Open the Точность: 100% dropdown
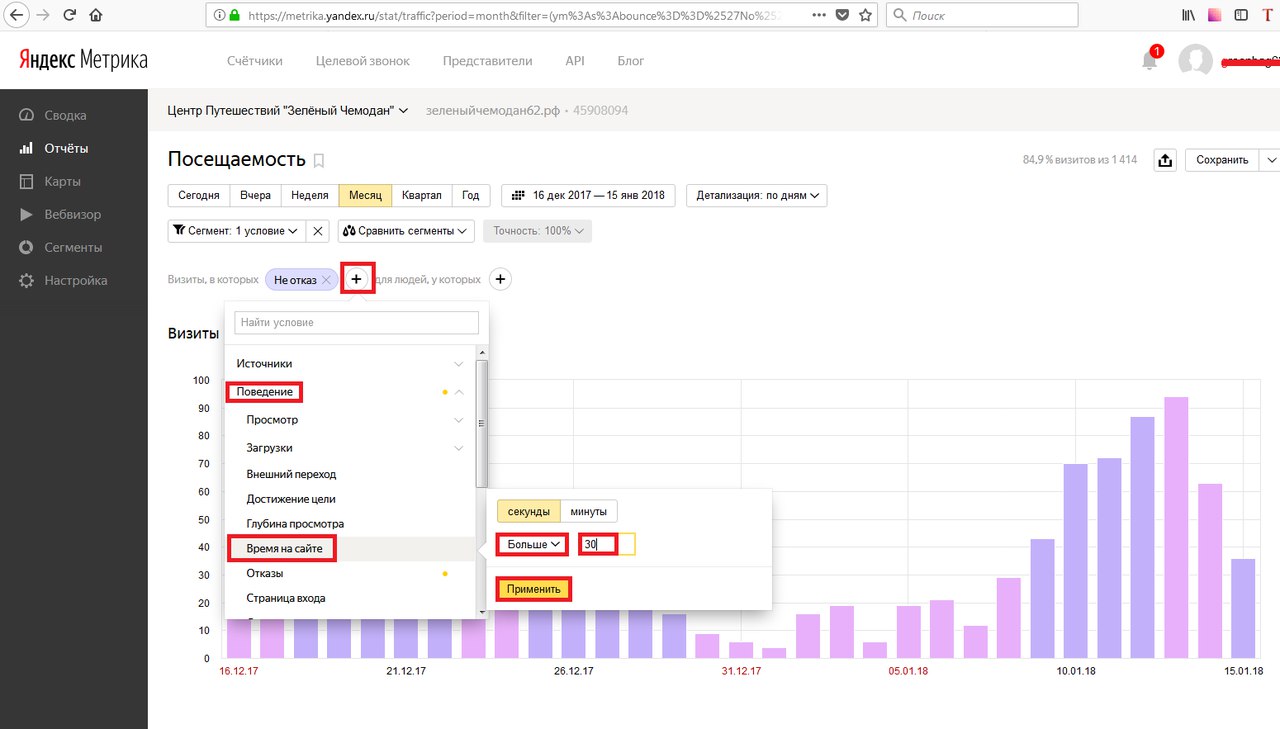 click(537, 231)
